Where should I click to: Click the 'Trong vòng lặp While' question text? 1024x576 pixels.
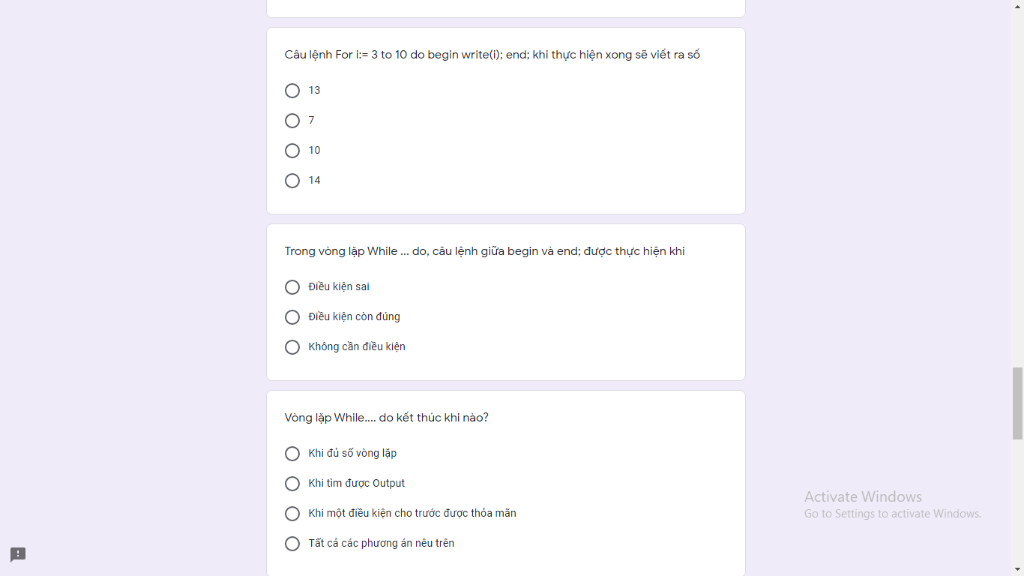coord(485,251)
